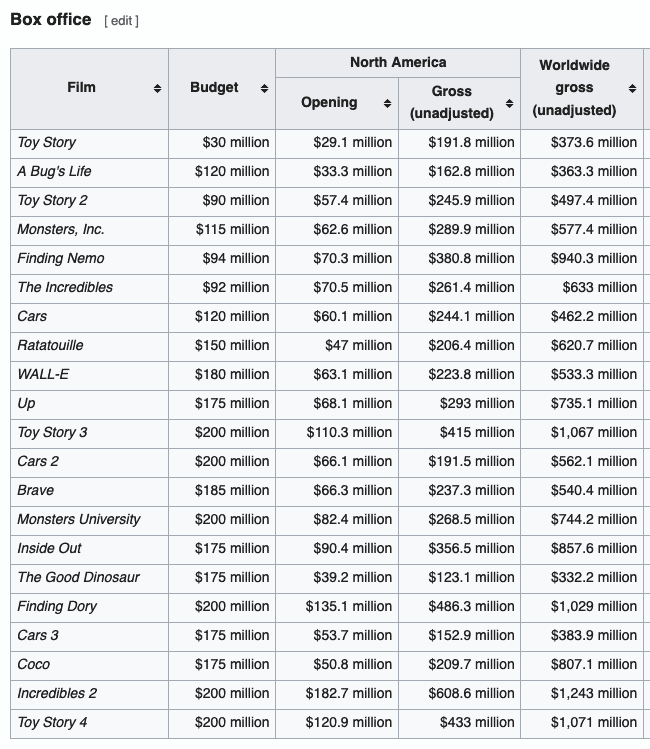The height and width of the screenshot is (749, 650).
Task: Open the Finding Nemo film link
Action: tap(60, 258)
